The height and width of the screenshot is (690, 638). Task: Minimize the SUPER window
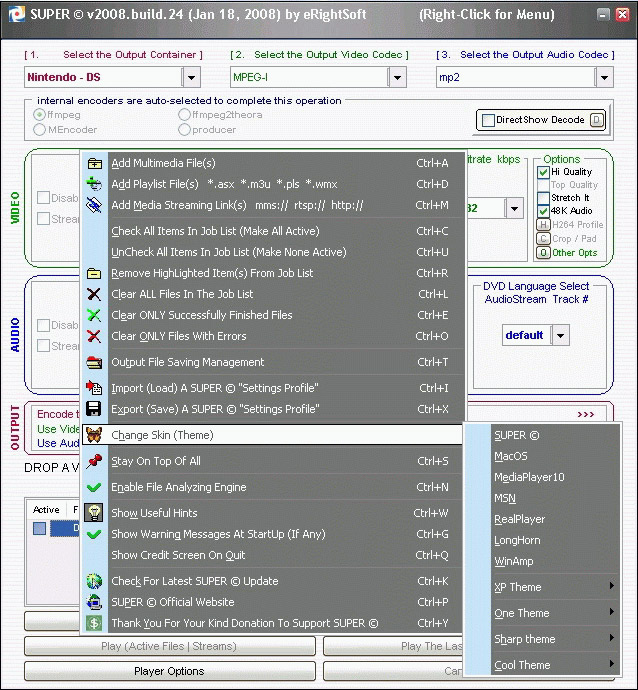coord(603,15)
